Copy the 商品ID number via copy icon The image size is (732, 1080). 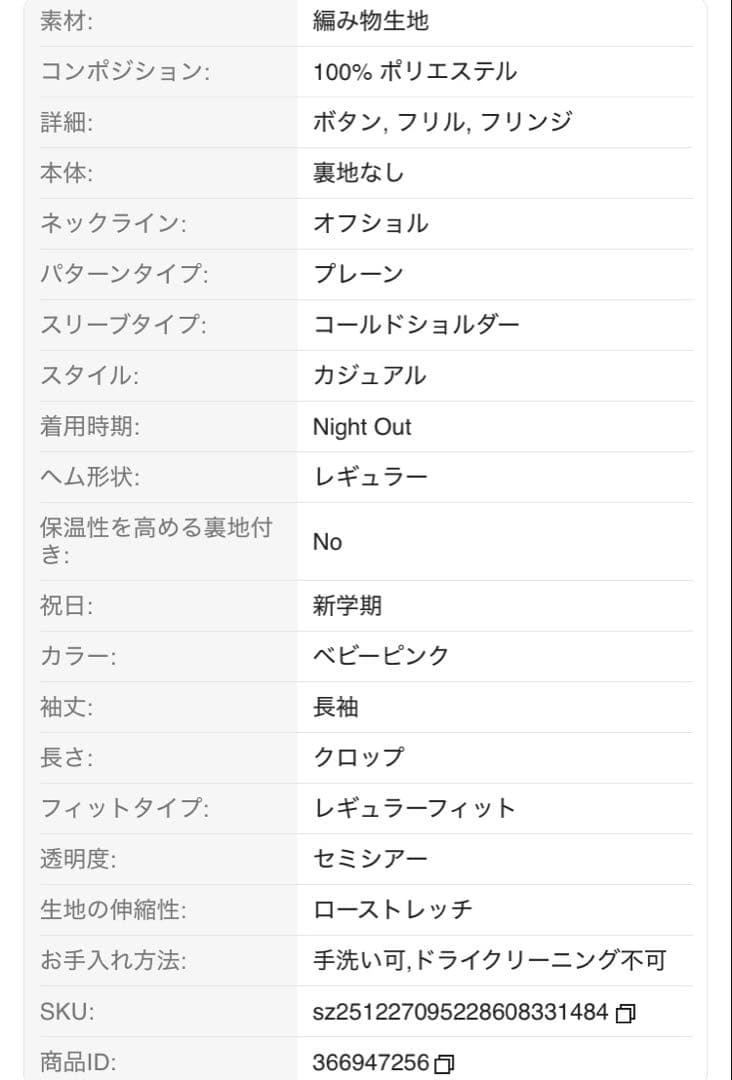point(444,1063)
